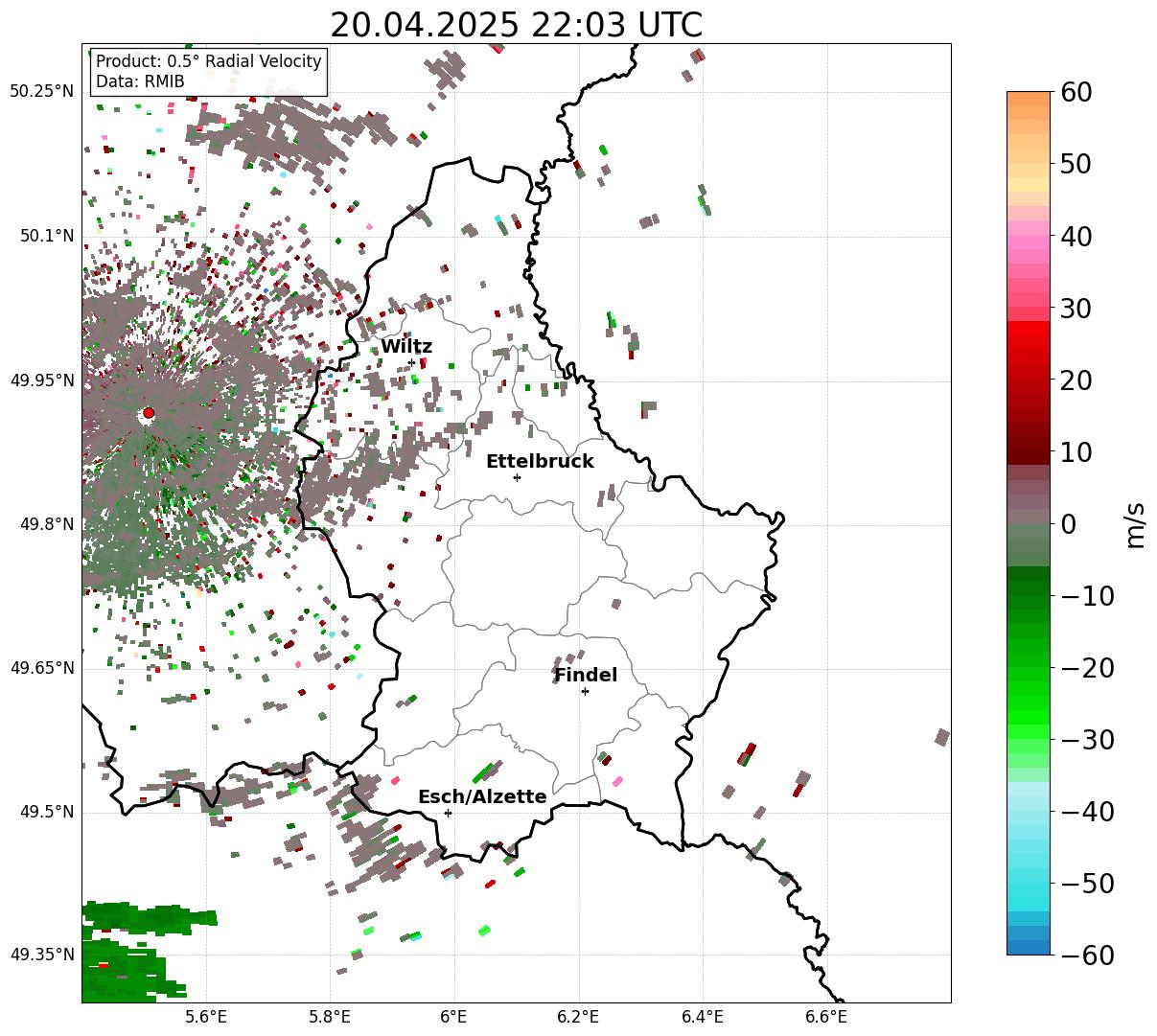Click the colorbar −40 tick label
The image size is (1157, 1036).
point(1087,812)
